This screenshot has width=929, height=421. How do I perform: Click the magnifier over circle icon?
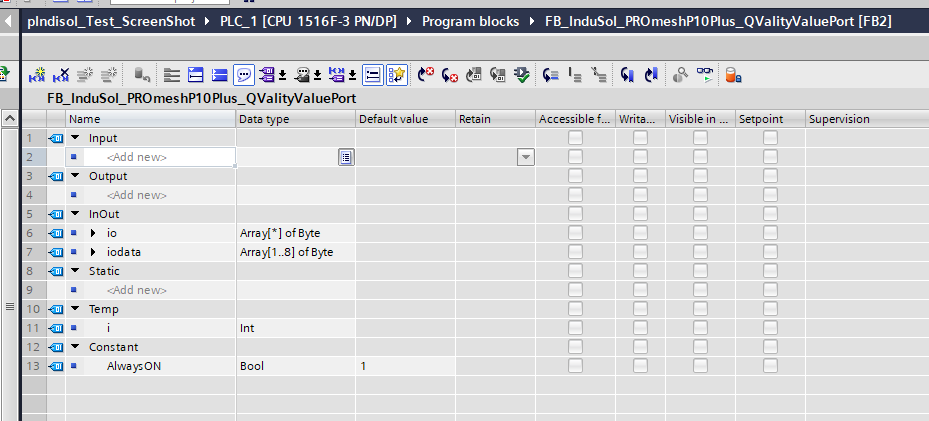pyautogui.click(x=681, y=75)
